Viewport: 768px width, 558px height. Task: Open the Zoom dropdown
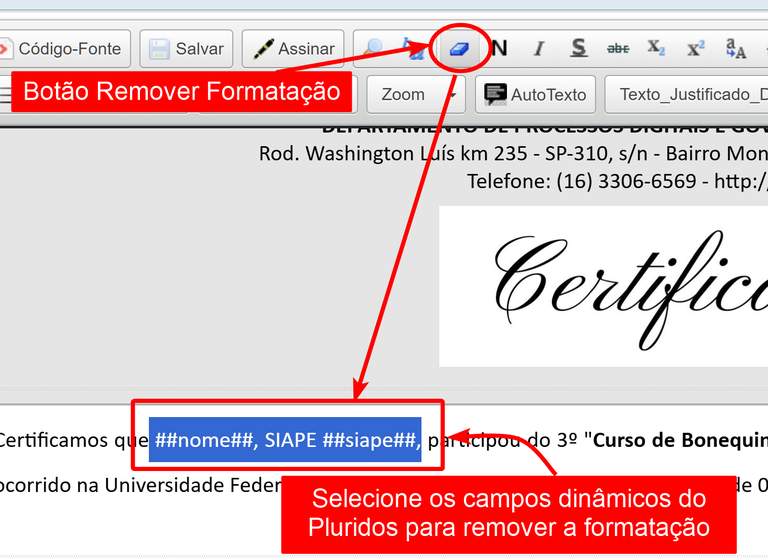[x=416, y=94]
